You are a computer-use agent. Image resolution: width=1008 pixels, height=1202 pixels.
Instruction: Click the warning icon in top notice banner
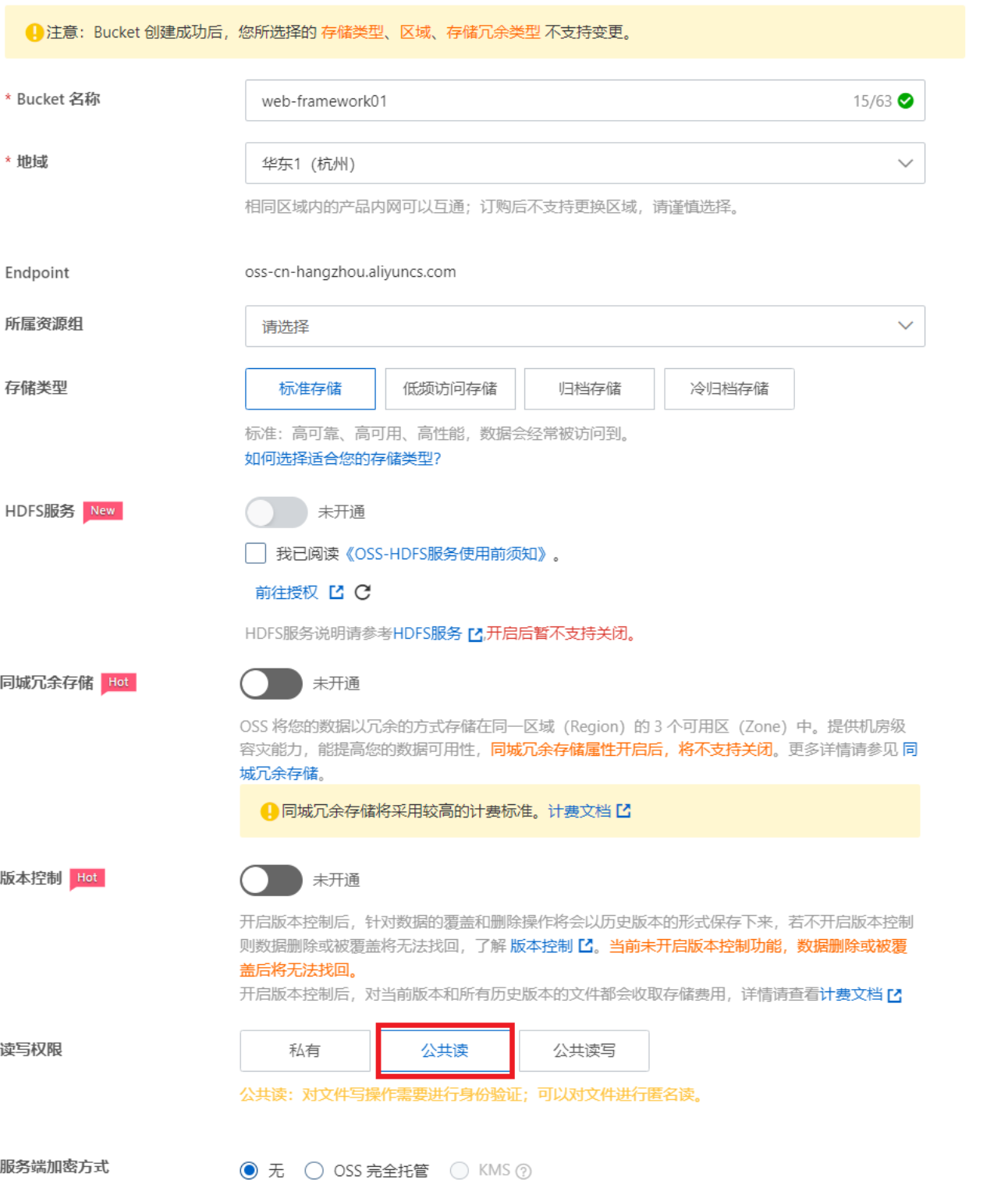[34, 32]
